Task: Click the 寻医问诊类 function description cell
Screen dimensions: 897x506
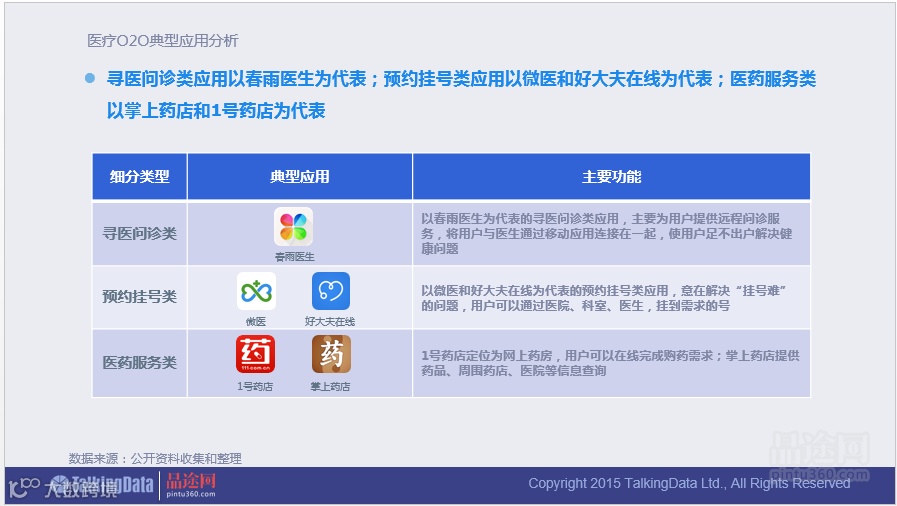Action: point(612,233)
